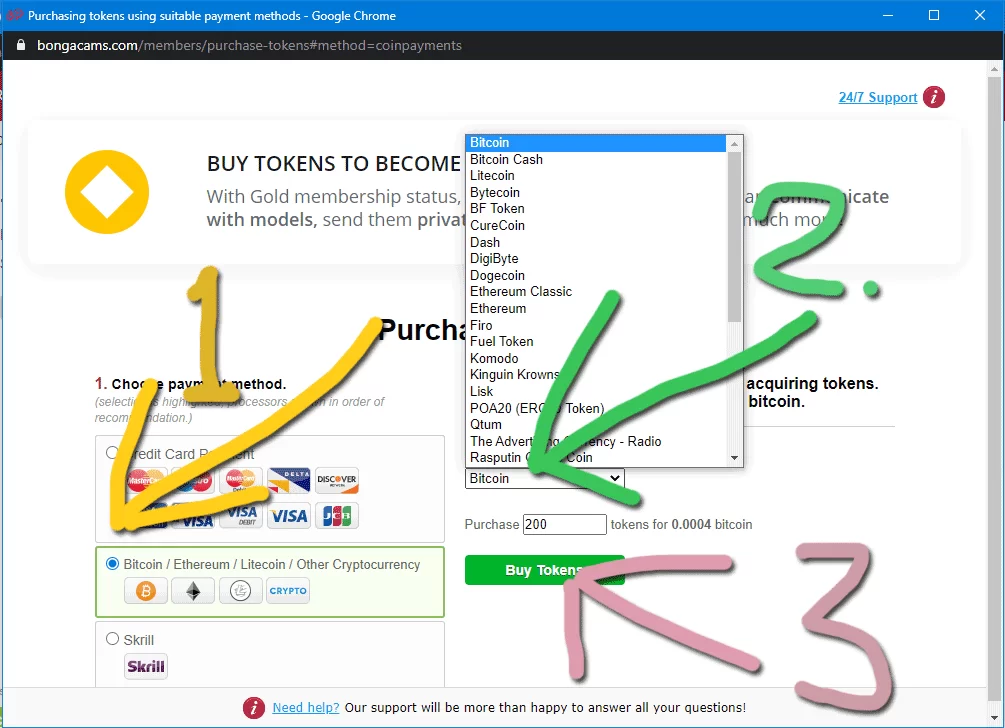Click the JCB card icon
The height and width of the screenshot is (728, 1005).
337,516
